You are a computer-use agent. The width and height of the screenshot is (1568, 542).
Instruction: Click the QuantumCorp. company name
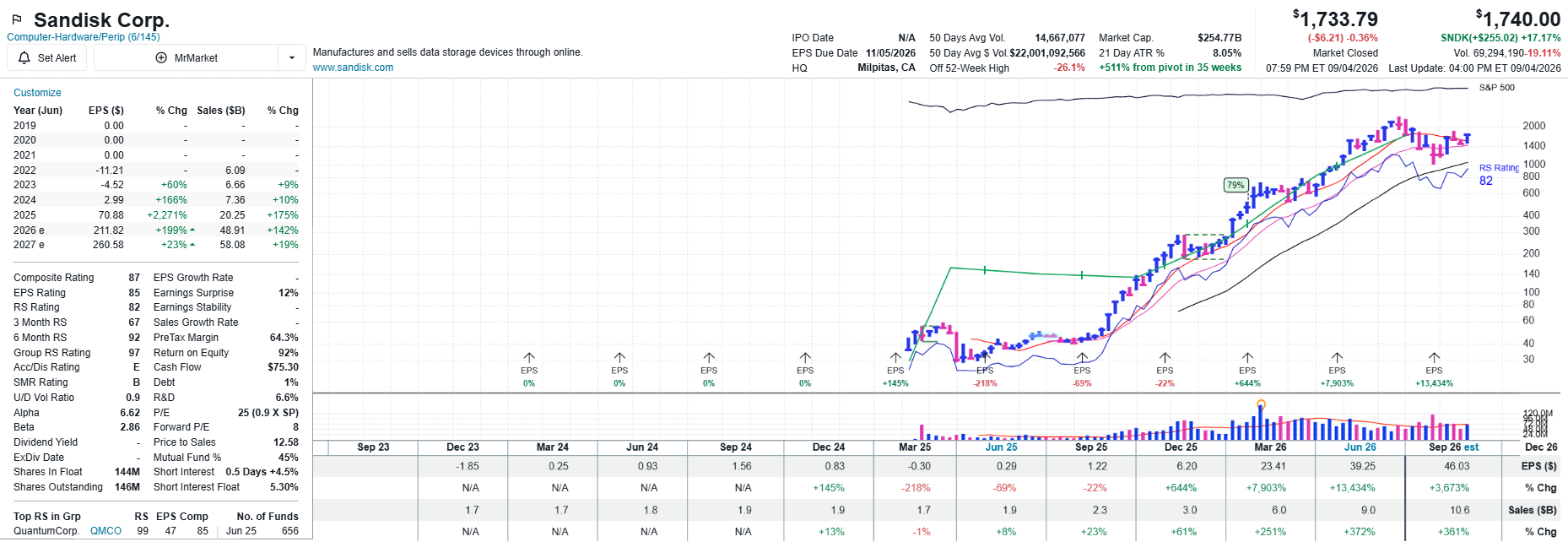(46, 531)
